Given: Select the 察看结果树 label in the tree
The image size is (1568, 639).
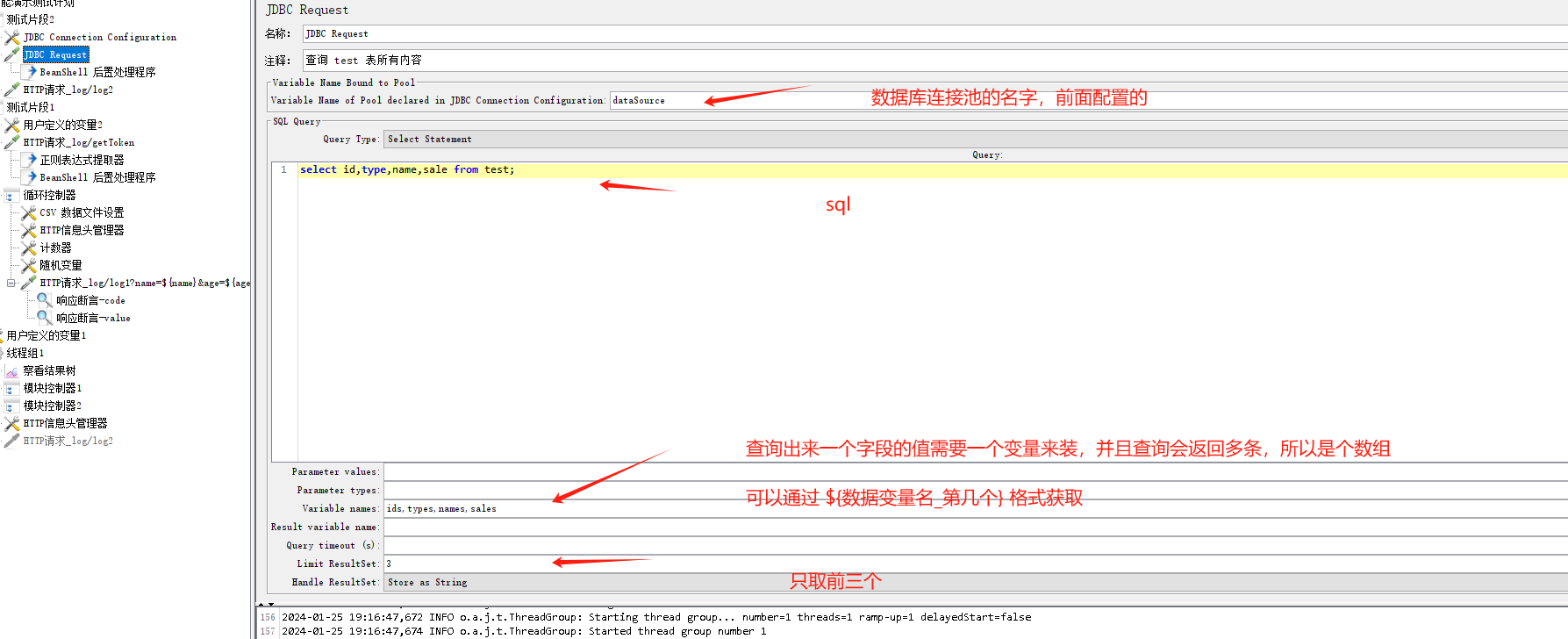Looking at the screenshot, I should pyautogui.click(x=49, y=370).
